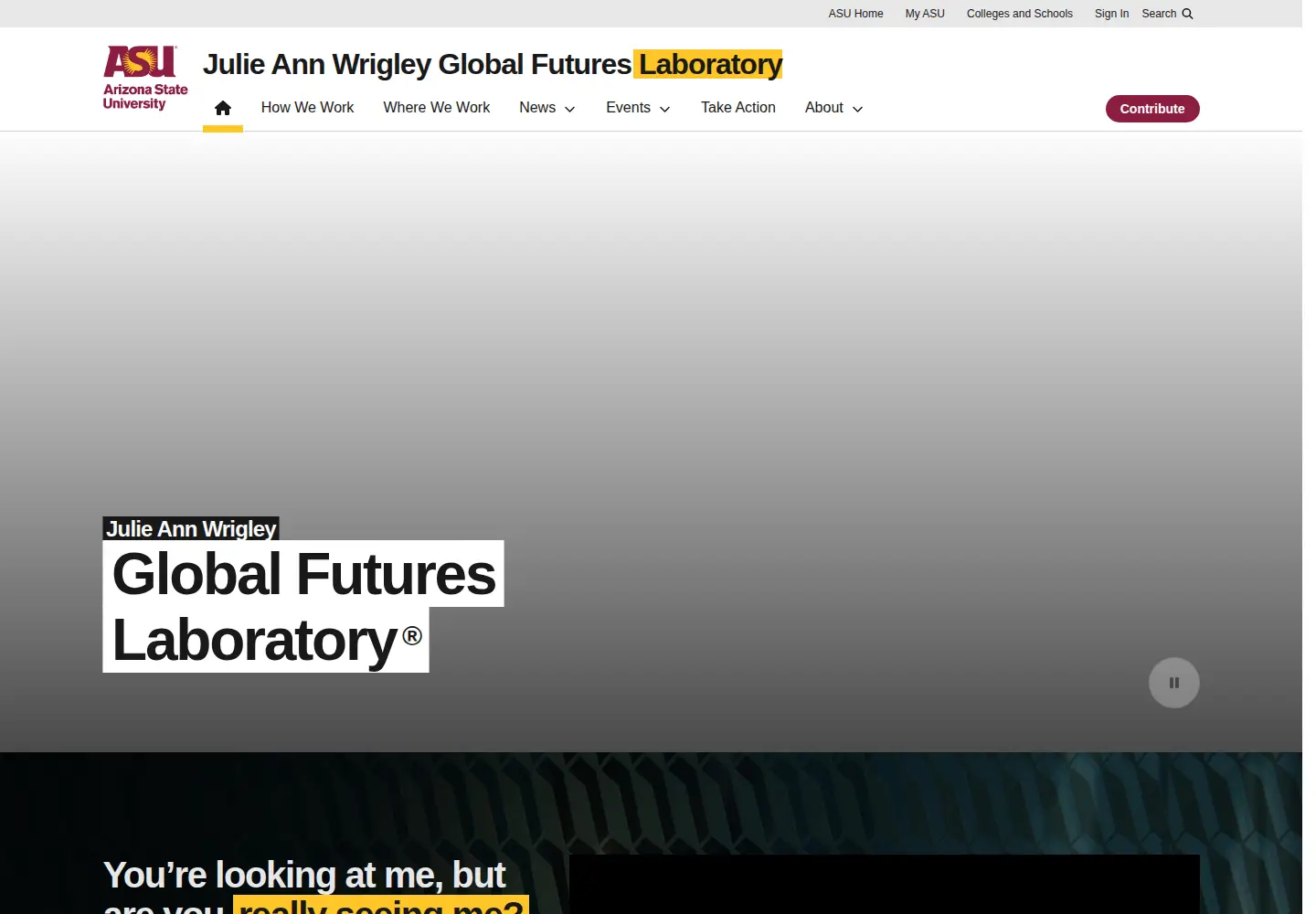Go to the Home icon in navigation
Screen dimensions: 1316x914
click(x=223, y=108)
